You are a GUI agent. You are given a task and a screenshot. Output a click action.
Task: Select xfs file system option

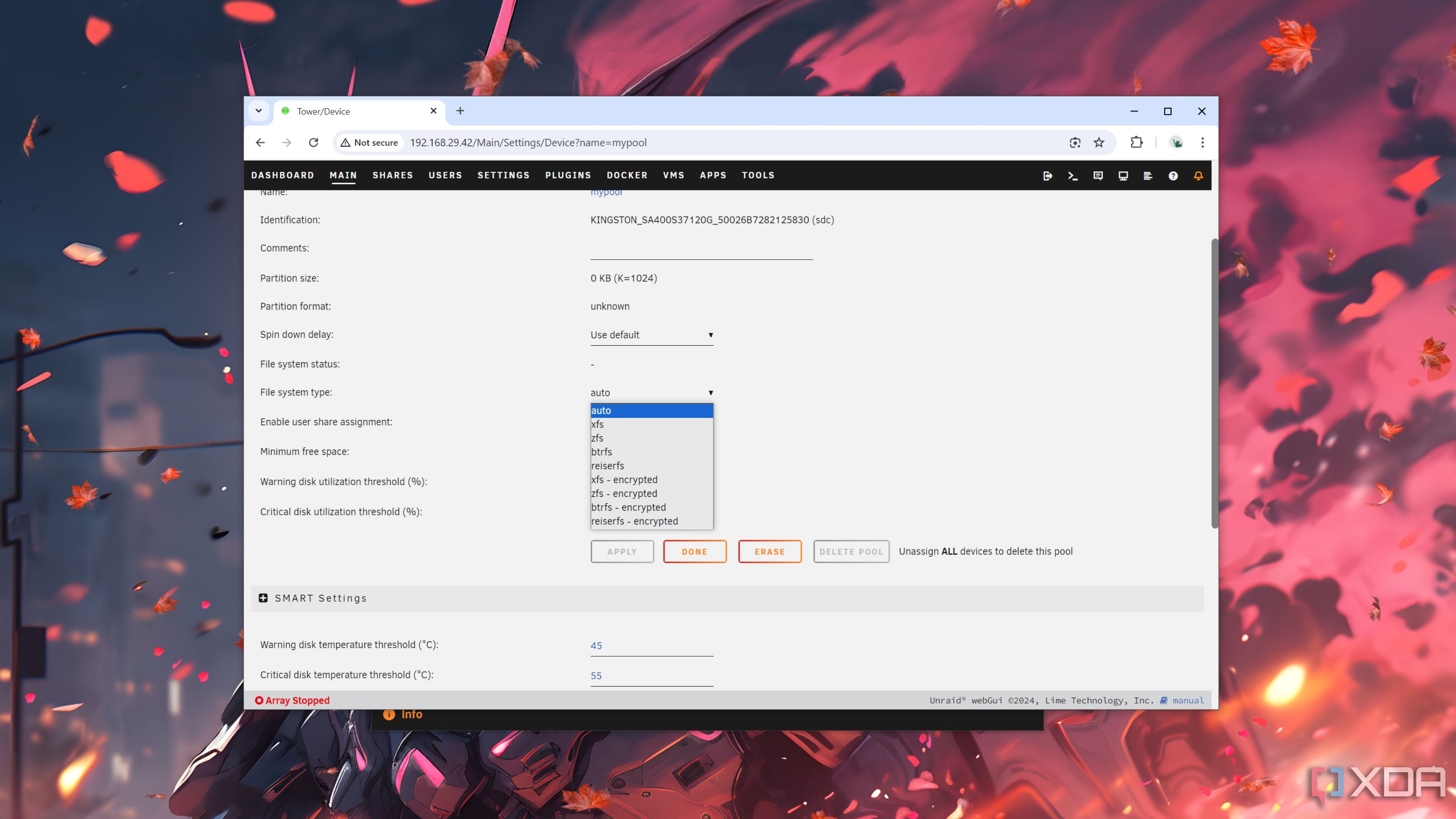(652, 424)
